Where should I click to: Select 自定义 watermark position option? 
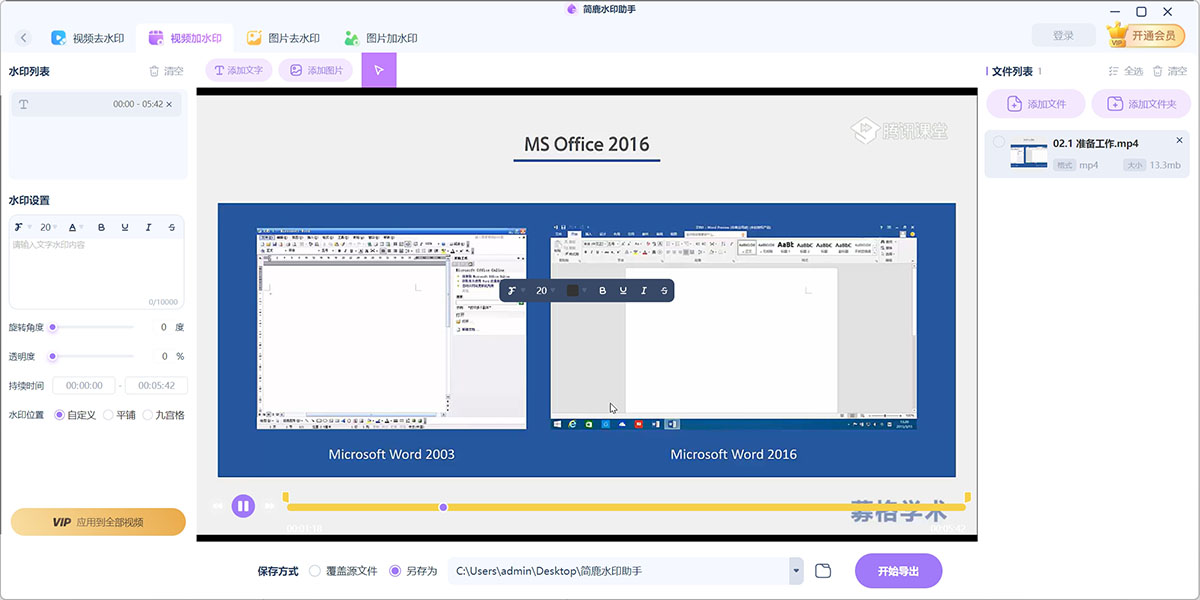[75, 414]
